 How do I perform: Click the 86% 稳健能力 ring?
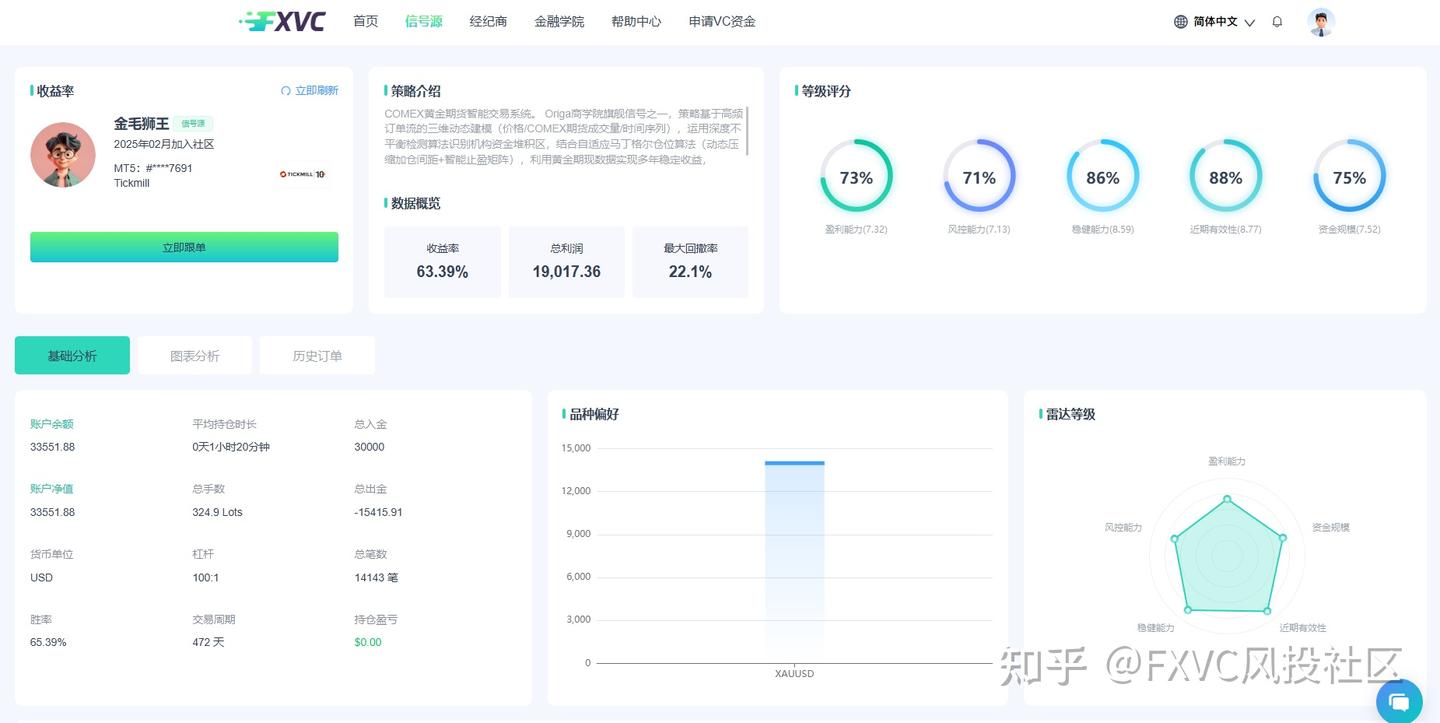[1103, 177]
